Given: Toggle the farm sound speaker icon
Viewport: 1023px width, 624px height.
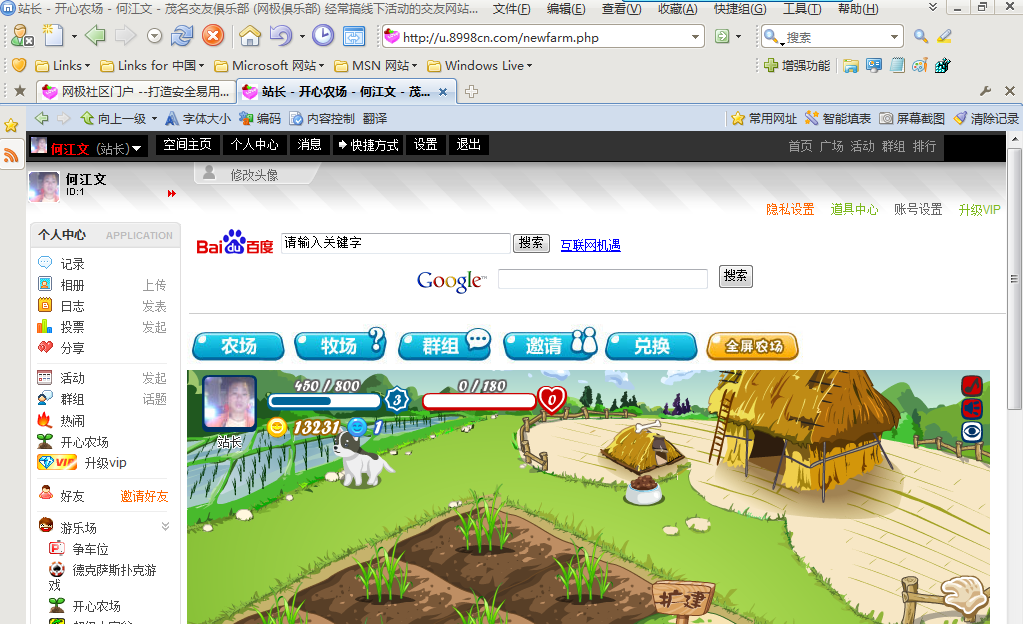Looking at the screenshot, I should pos(971,409).
